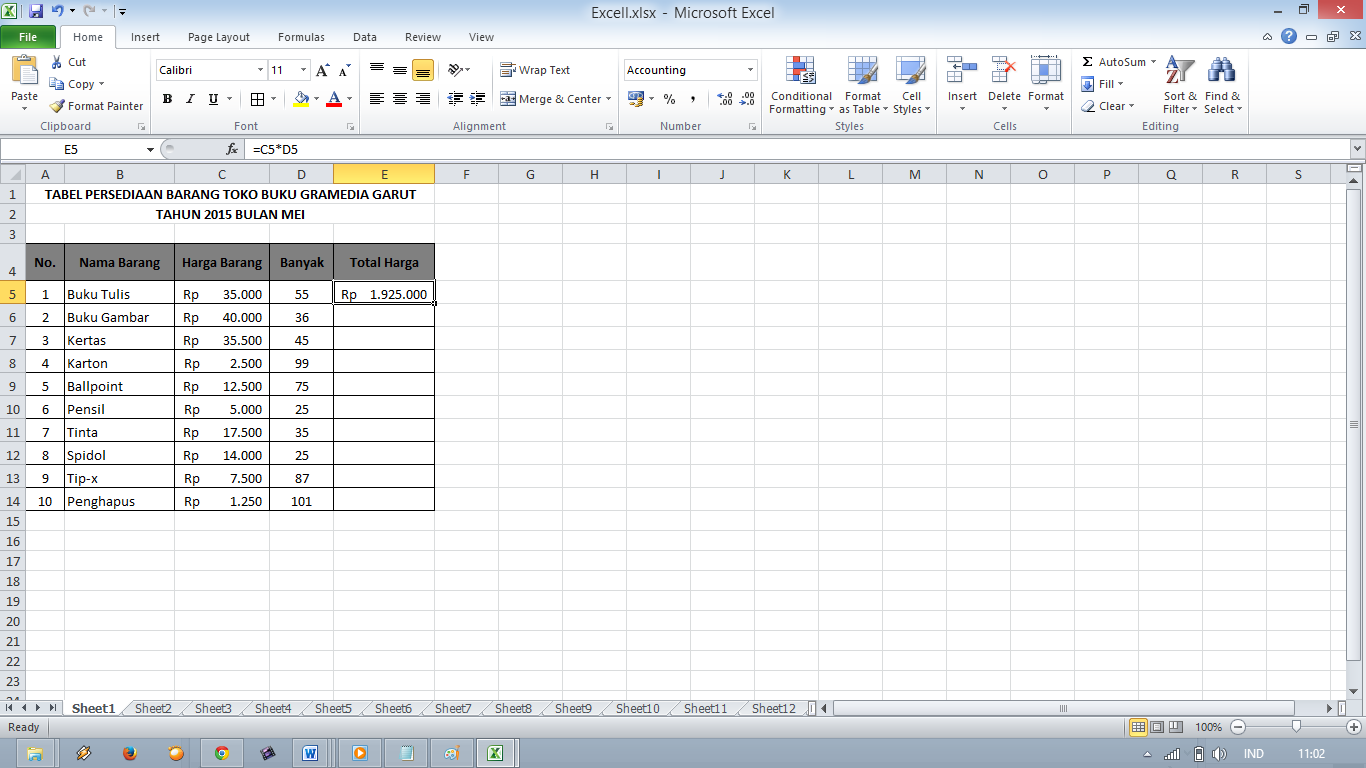Open Merge & Center dropdown arrow
Viewport: 1366px width, 768px height.
(609, 99)
